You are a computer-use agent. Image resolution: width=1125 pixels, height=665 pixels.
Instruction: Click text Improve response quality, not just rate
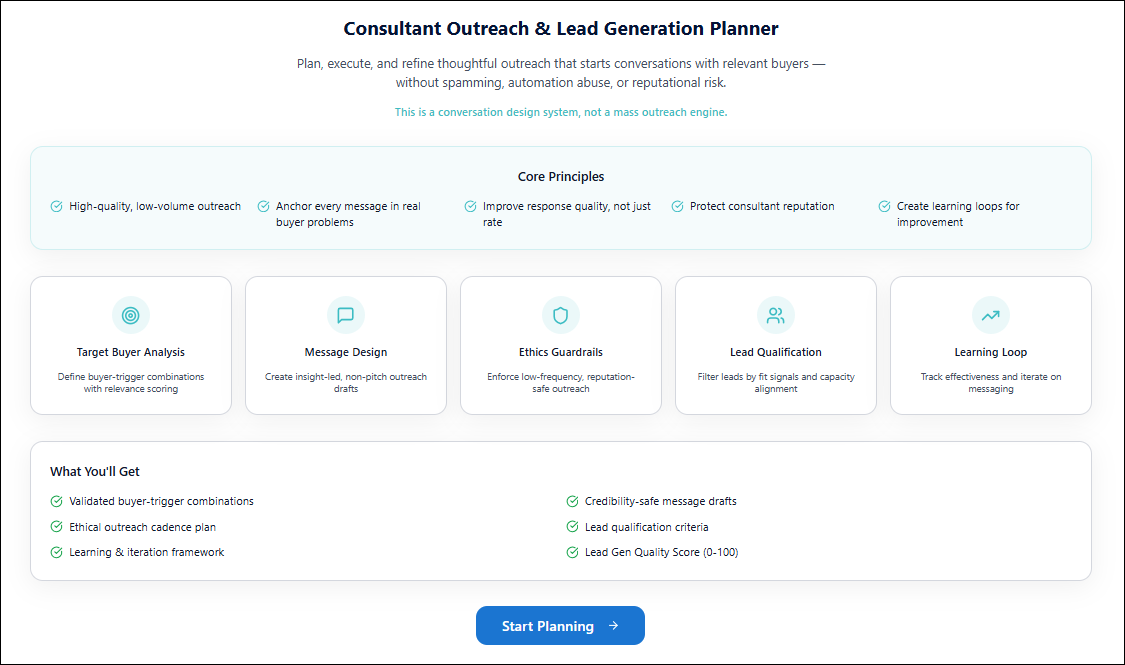(567, 214)
